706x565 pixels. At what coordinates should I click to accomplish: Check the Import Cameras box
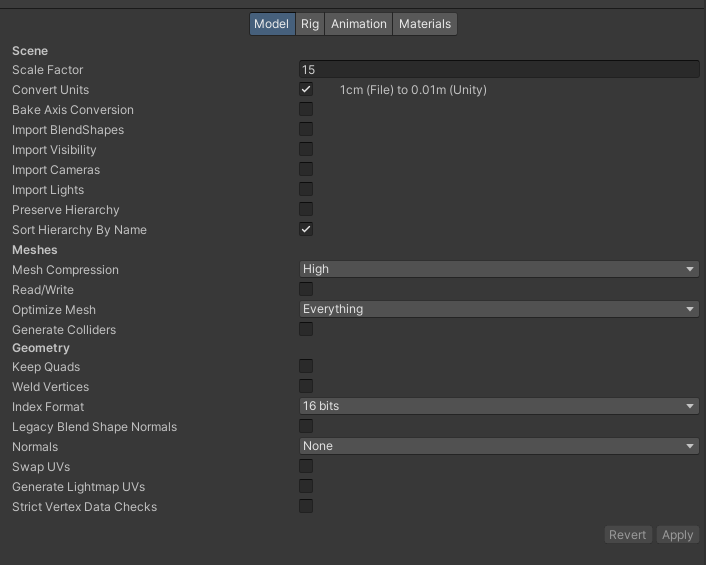click(306, 170)
